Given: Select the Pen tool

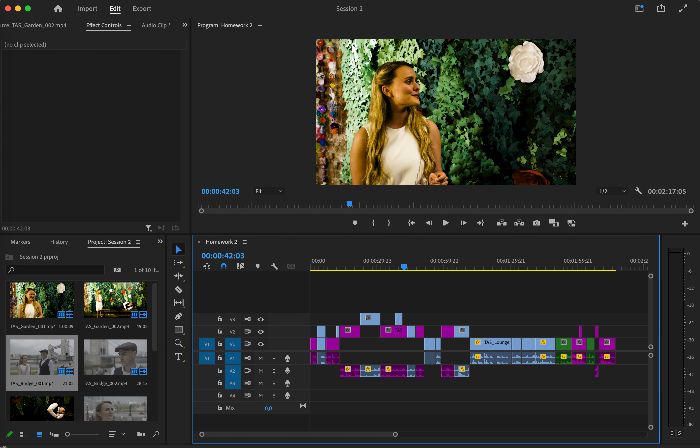Looking at the screenshot, I should (x=179, y=316).
